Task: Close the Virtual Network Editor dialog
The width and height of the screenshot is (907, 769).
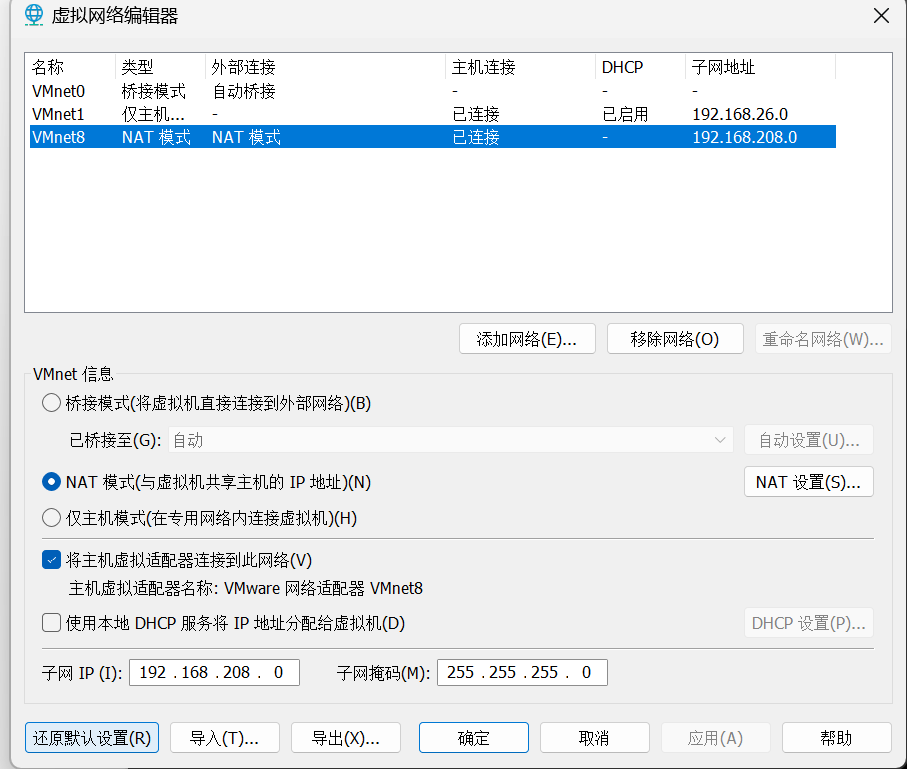Action: (881, 16)
